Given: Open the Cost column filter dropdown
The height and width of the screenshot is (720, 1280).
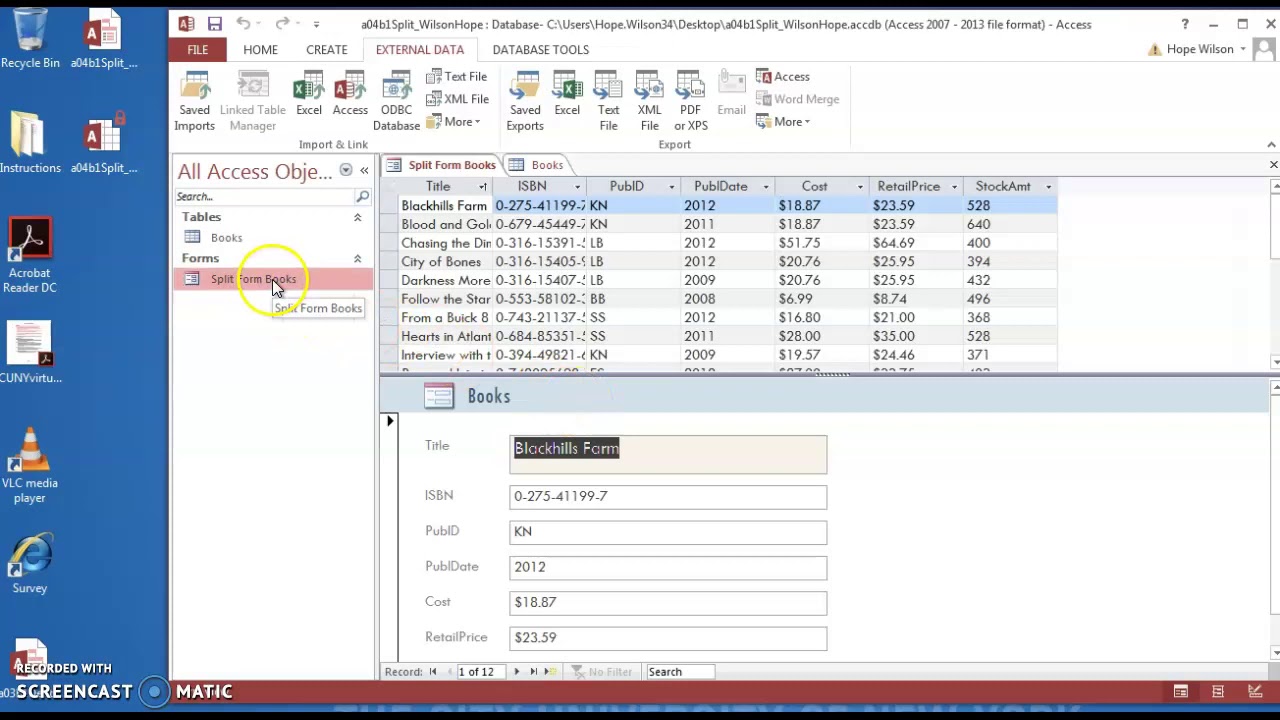Looking at the screenshot, I should pyautogui.click(x=859, y=187).
